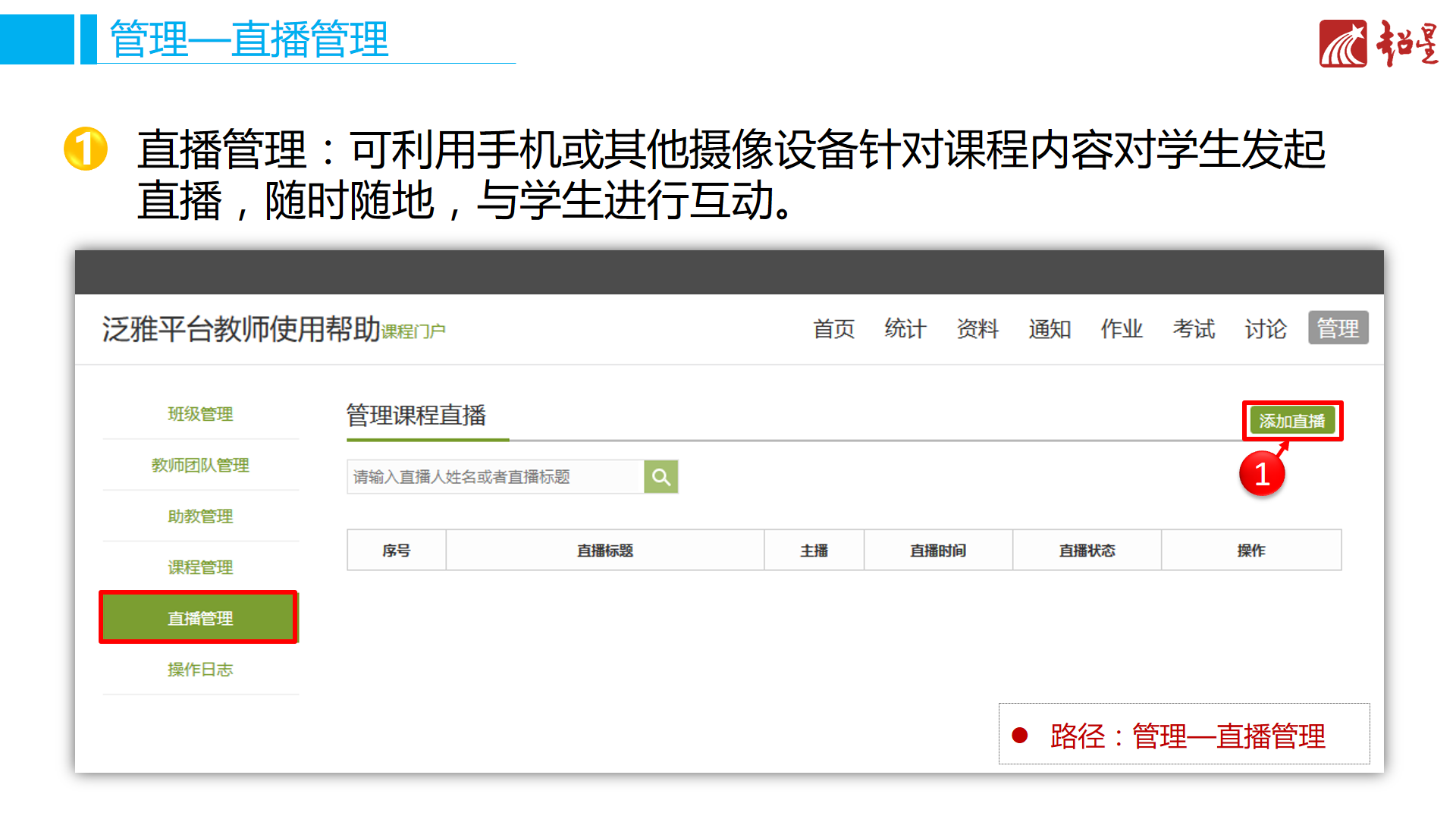Image resolution: width=1456 pixels, height=819 pixels.
Task: Switch to the 首页 navigation tab
Action: (833, 329)
